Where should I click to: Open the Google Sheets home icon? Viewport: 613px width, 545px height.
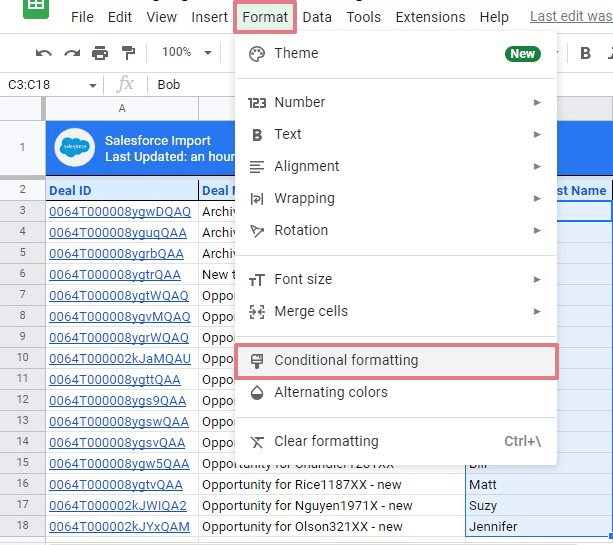point(38,9)
